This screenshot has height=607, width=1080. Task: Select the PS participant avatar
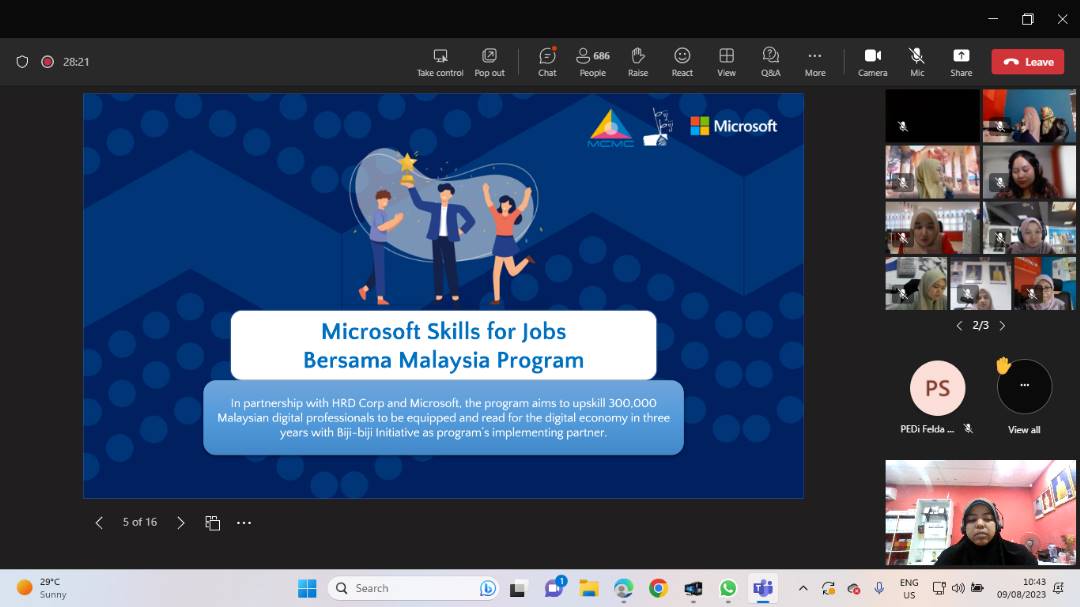[937, 388]
